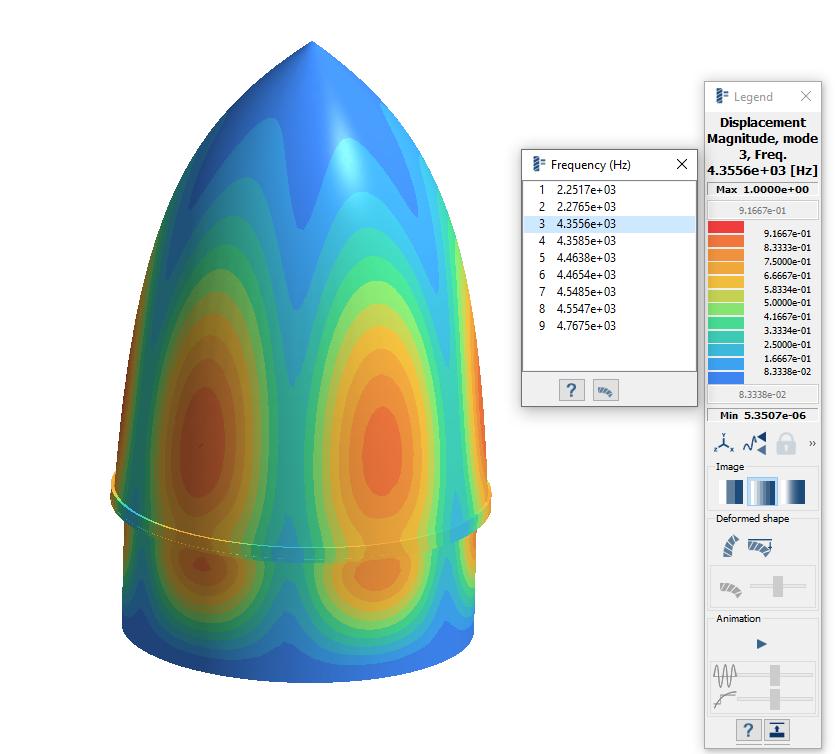Click the coordinate system axes icon

click(723, 442)
